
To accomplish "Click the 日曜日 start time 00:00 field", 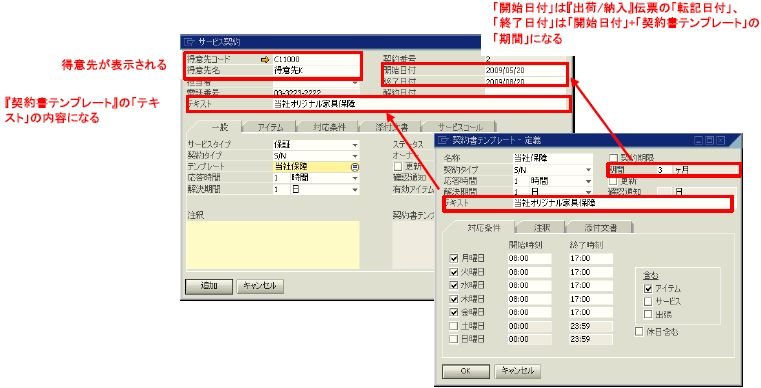I will pyautogui.click(x=529, y=339).
